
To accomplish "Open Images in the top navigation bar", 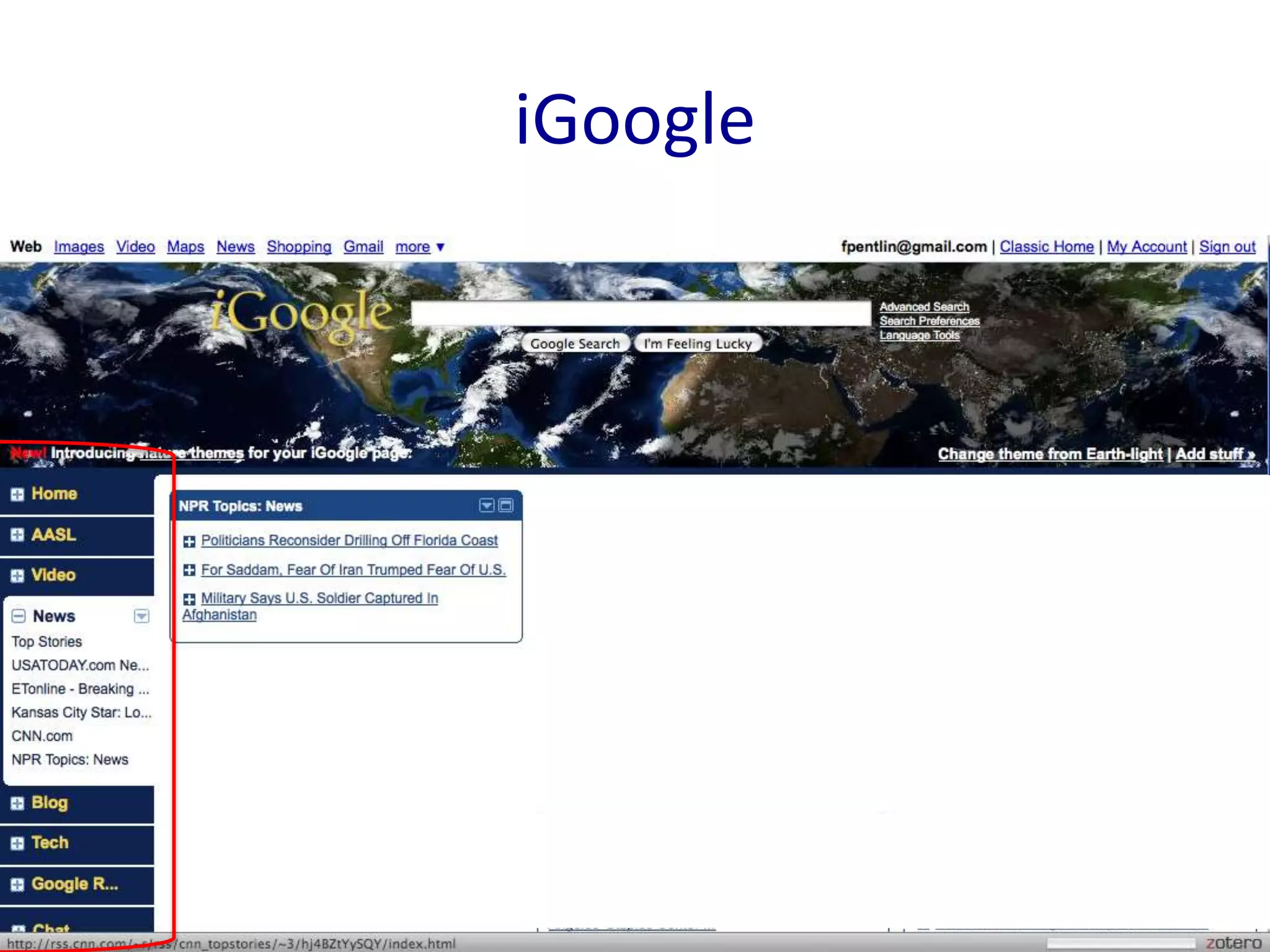I will 79,247.
